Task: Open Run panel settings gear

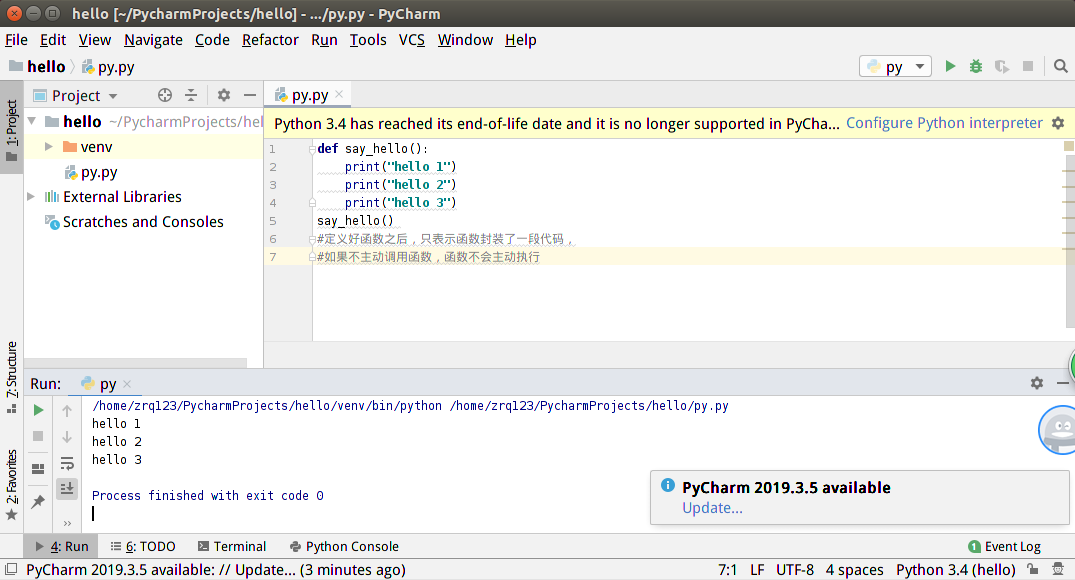Action: [1037, 383]
